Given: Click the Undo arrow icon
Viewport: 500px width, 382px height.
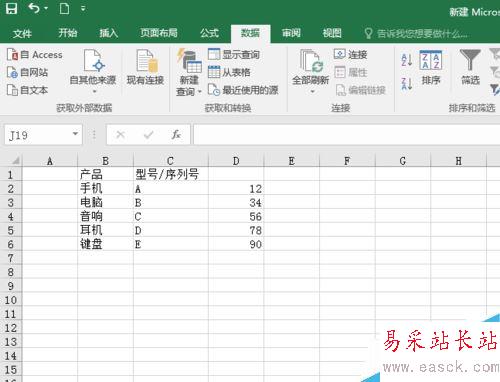Looking at the screenshot, I should (x=34, y=8).
